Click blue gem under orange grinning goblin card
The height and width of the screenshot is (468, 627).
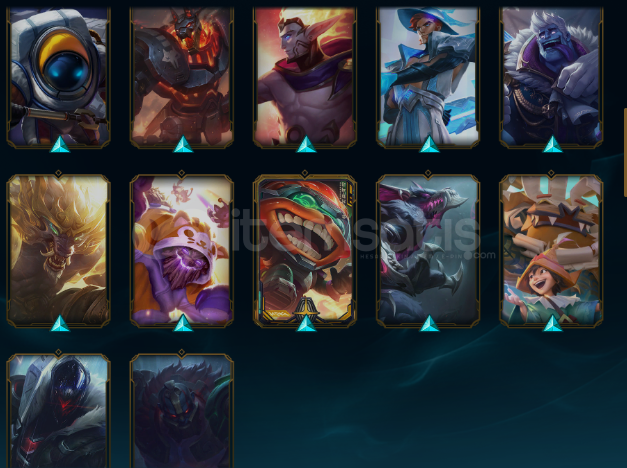306,323
